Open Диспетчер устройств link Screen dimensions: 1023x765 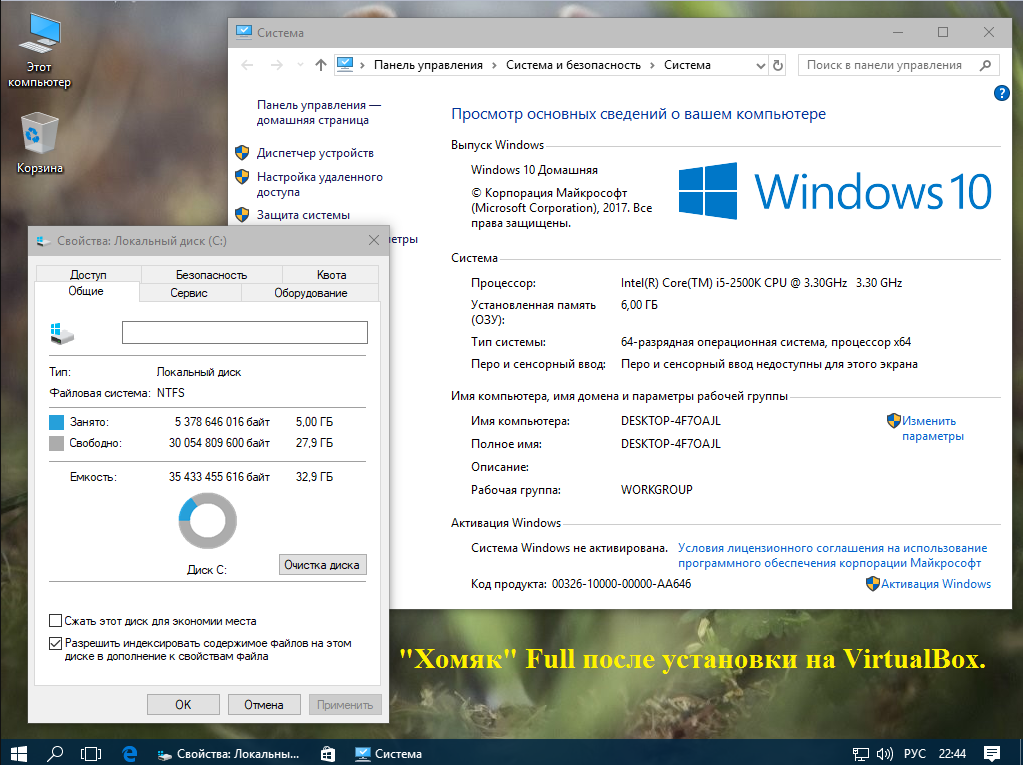315,153
